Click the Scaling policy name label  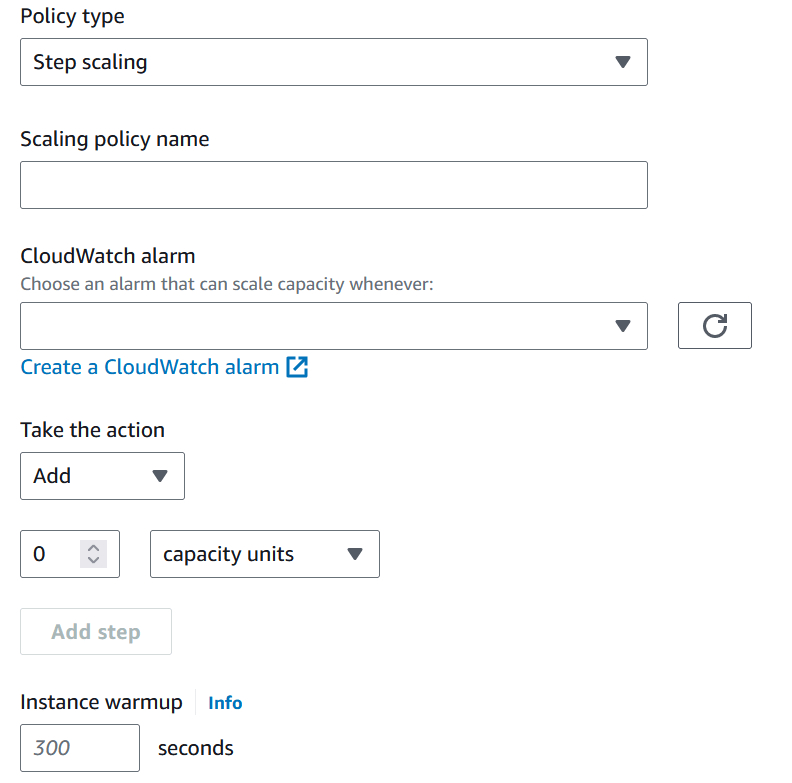[x=115, y=139]
